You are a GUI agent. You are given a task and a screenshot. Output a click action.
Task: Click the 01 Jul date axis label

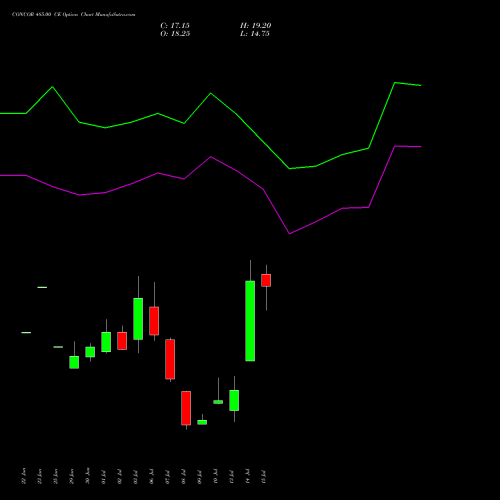pyautogui.click(x=104, y=477)
